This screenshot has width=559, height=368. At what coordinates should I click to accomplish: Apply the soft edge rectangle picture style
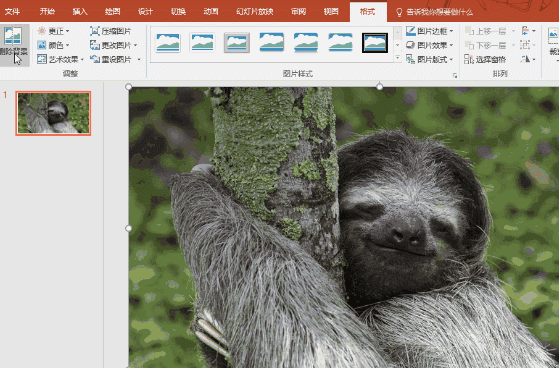(340, 42)
